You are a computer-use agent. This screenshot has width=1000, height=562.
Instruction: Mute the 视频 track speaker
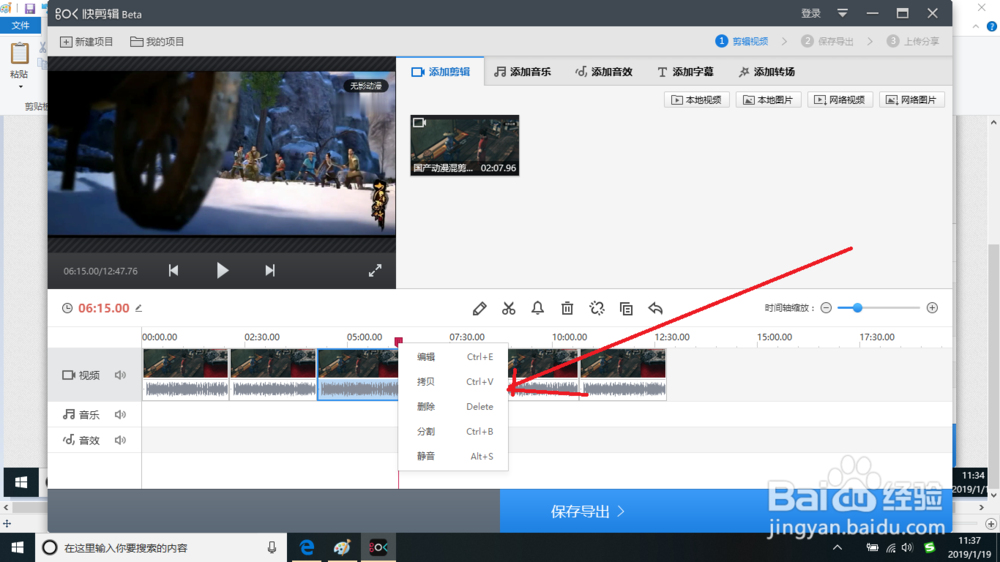120,375
